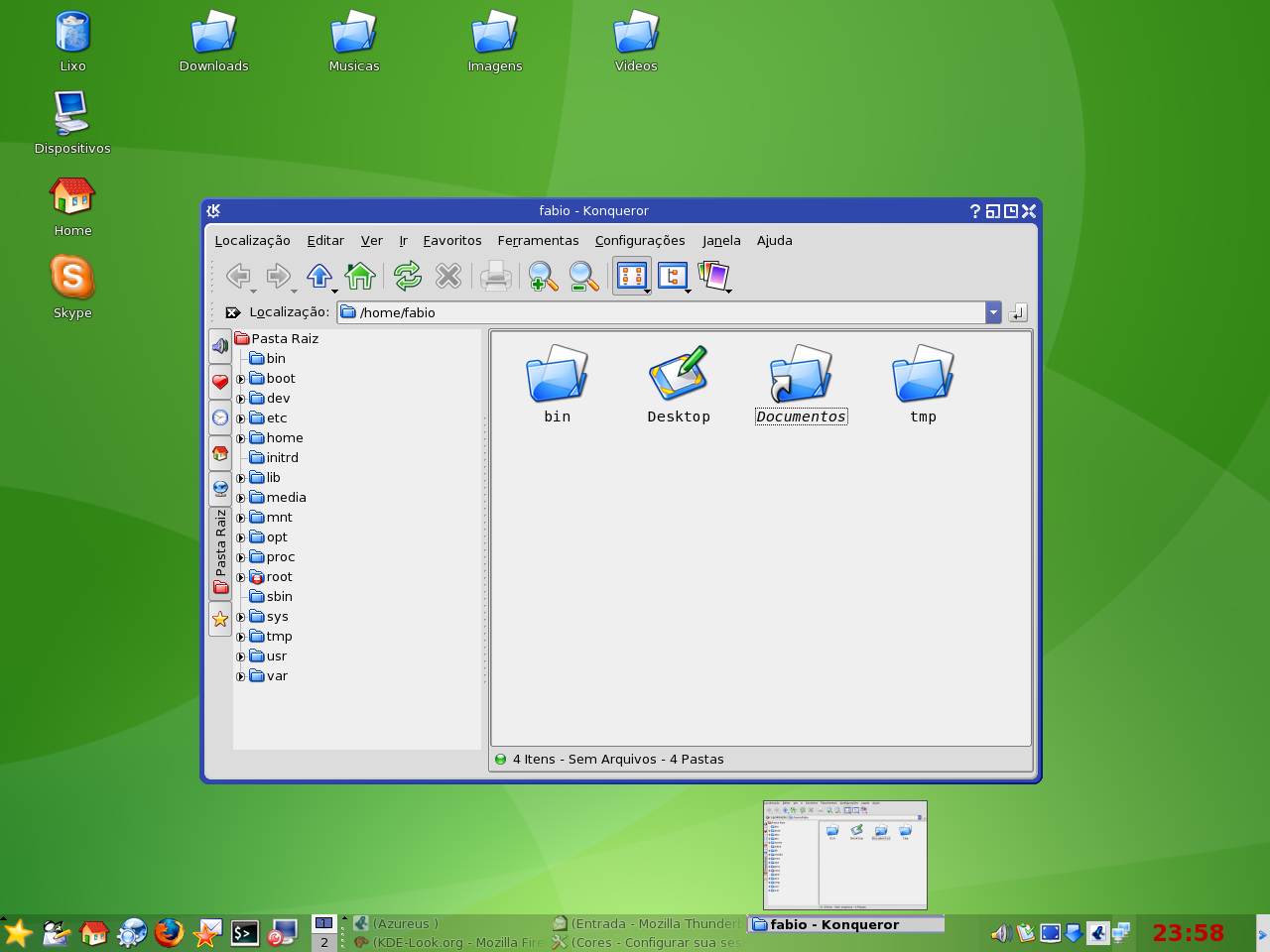1270x952 pixels.
Task: Switch to Azureus taskbar entry
Action: 447,923
